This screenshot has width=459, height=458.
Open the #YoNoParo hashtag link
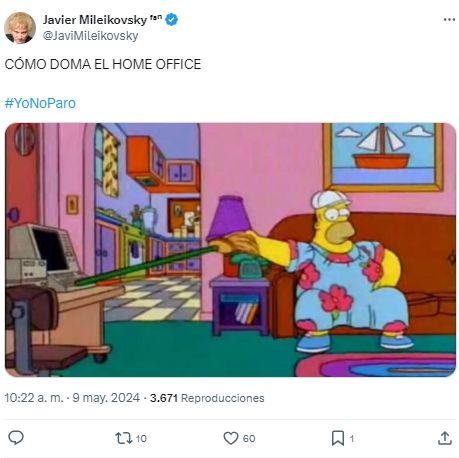tap(40, 103)
